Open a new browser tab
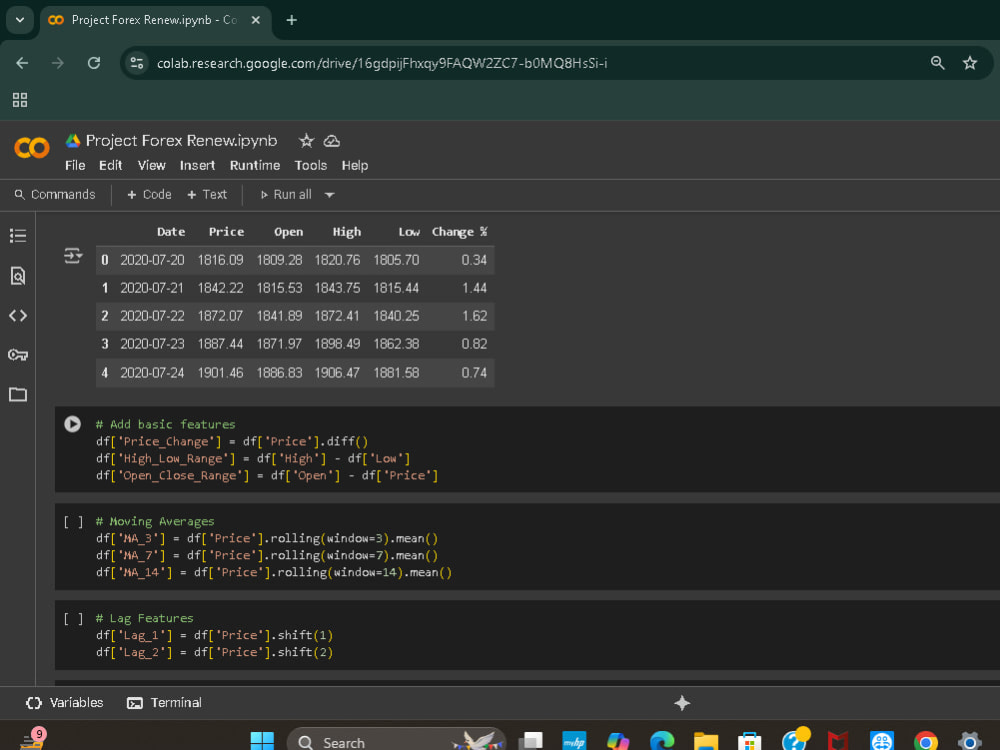 291,20
